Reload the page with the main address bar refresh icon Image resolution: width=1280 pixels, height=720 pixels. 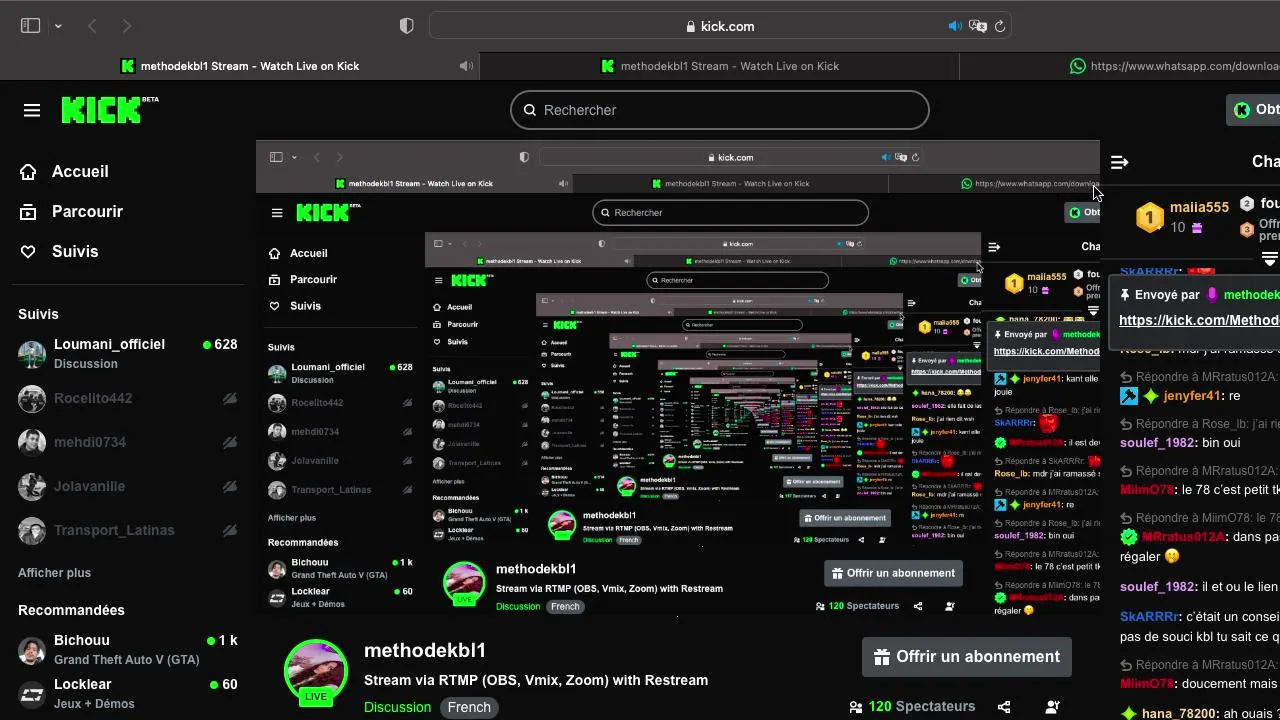click(999, 26)
